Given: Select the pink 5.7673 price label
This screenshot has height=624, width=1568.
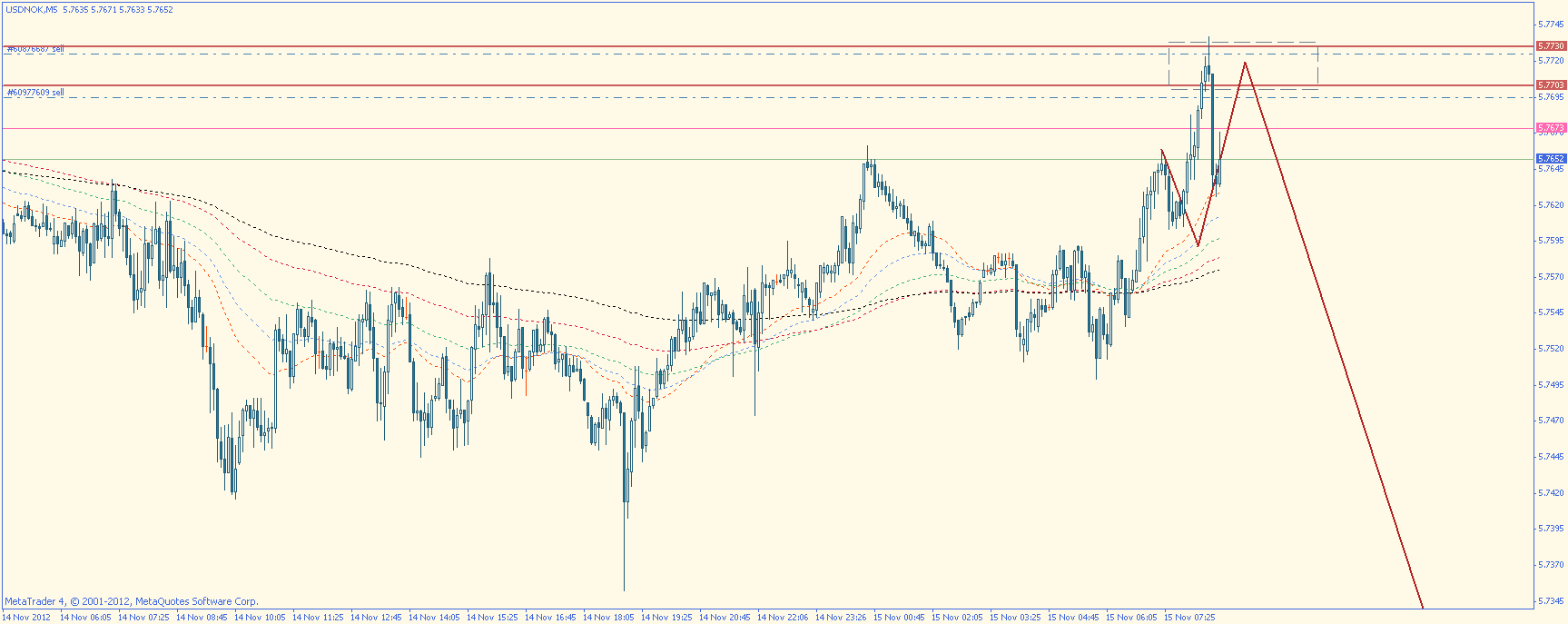Looking at the screenshot, I should 1551,128.
